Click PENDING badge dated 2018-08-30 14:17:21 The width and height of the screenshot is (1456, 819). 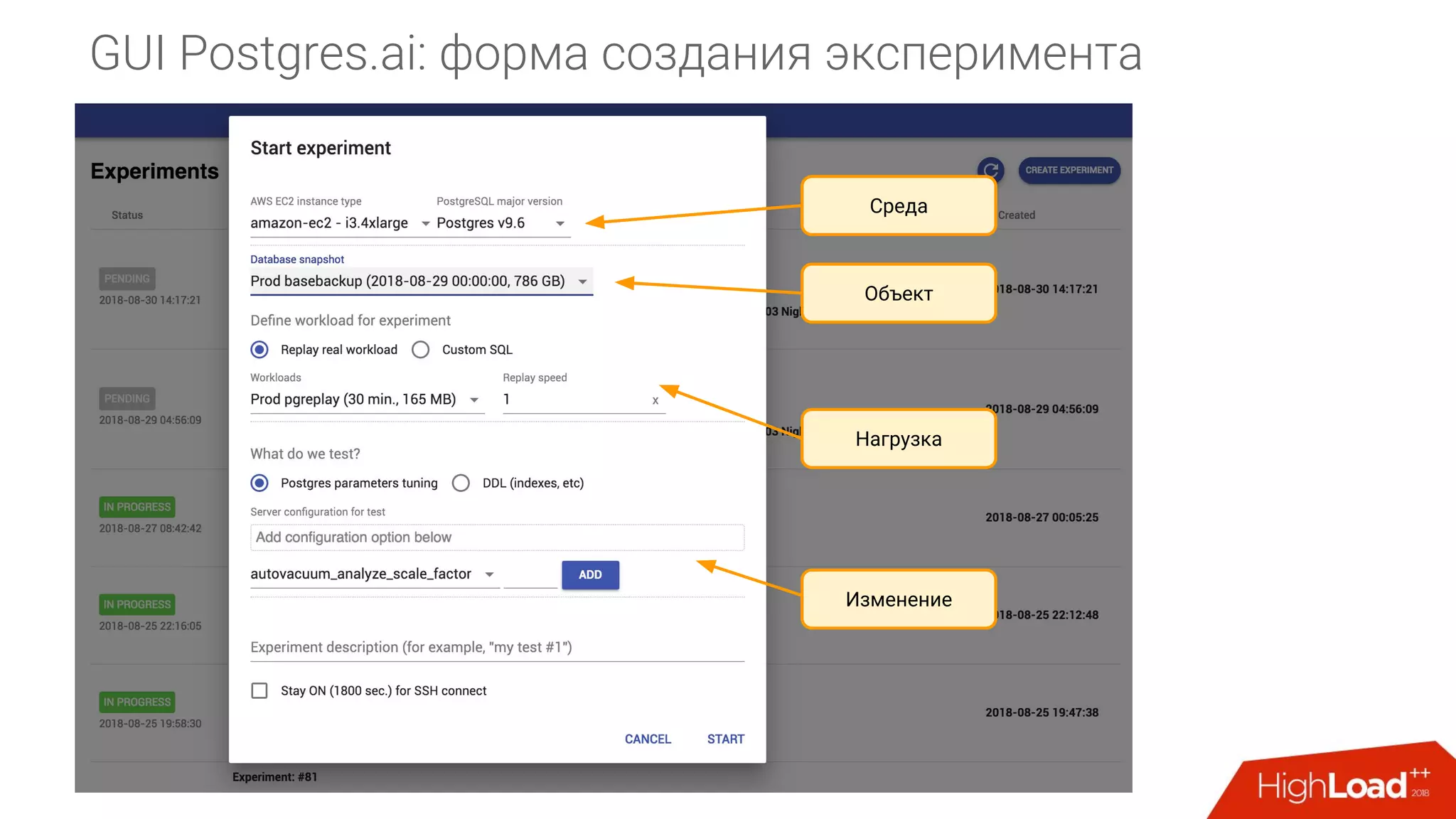pos(127,279)
